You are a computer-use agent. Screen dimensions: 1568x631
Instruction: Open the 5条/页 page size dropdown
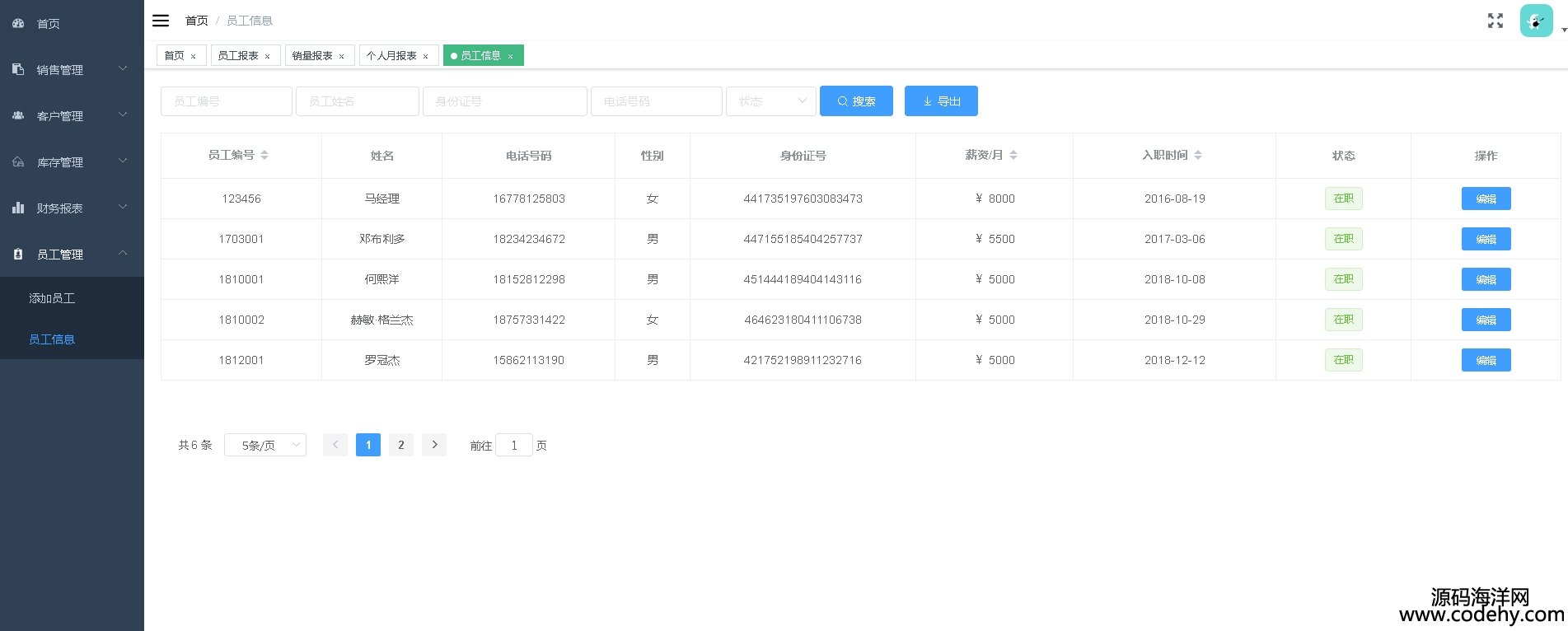[x=264, y=445]
